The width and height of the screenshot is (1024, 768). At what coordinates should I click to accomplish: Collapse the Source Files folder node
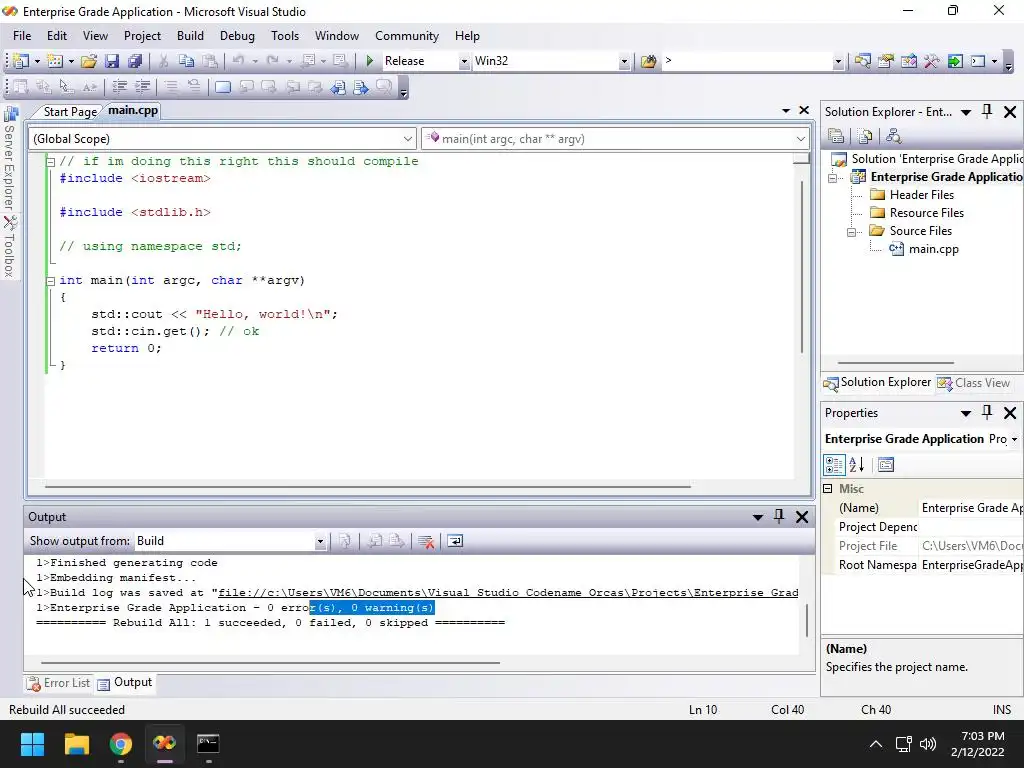point(851,232)
